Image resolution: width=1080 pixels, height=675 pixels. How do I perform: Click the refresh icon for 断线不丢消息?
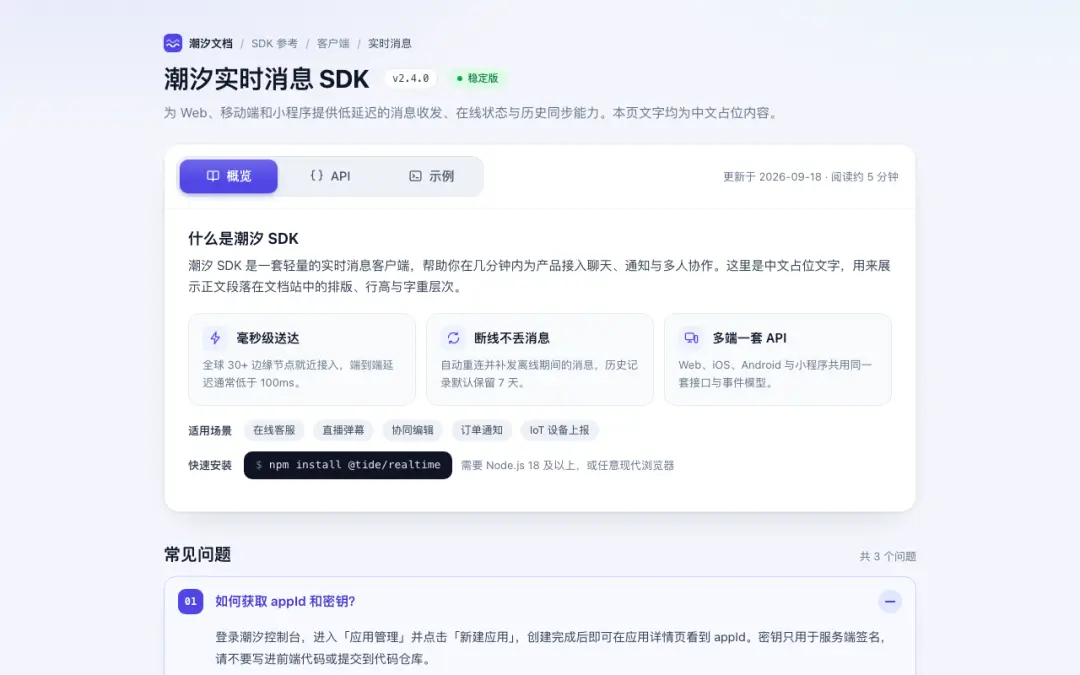[453, 338]
